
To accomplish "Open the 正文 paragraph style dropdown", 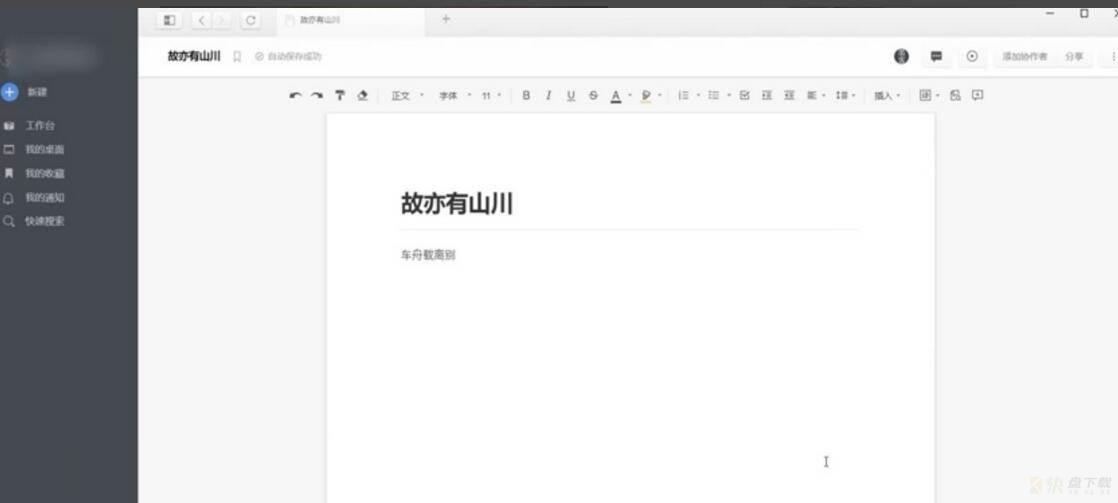I will 407,96.
